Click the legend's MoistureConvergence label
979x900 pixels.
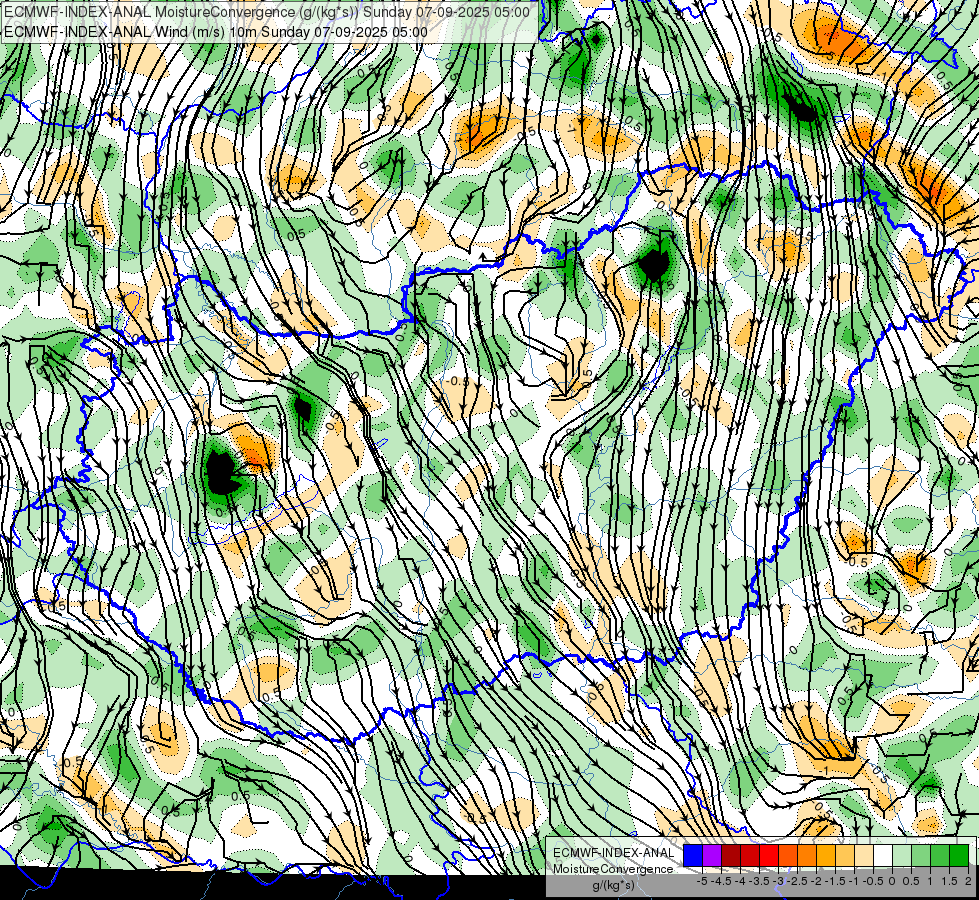tap(613, 869)
